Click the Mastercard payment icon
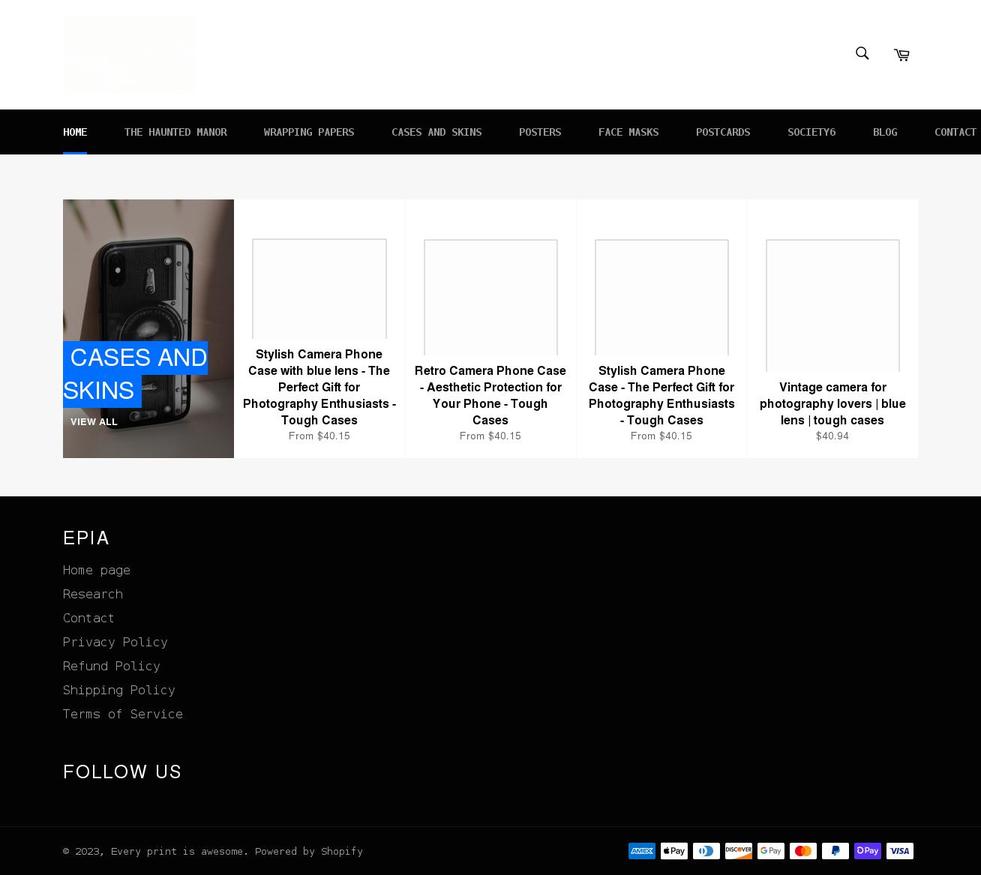981x875 pixels. (803, 851)
